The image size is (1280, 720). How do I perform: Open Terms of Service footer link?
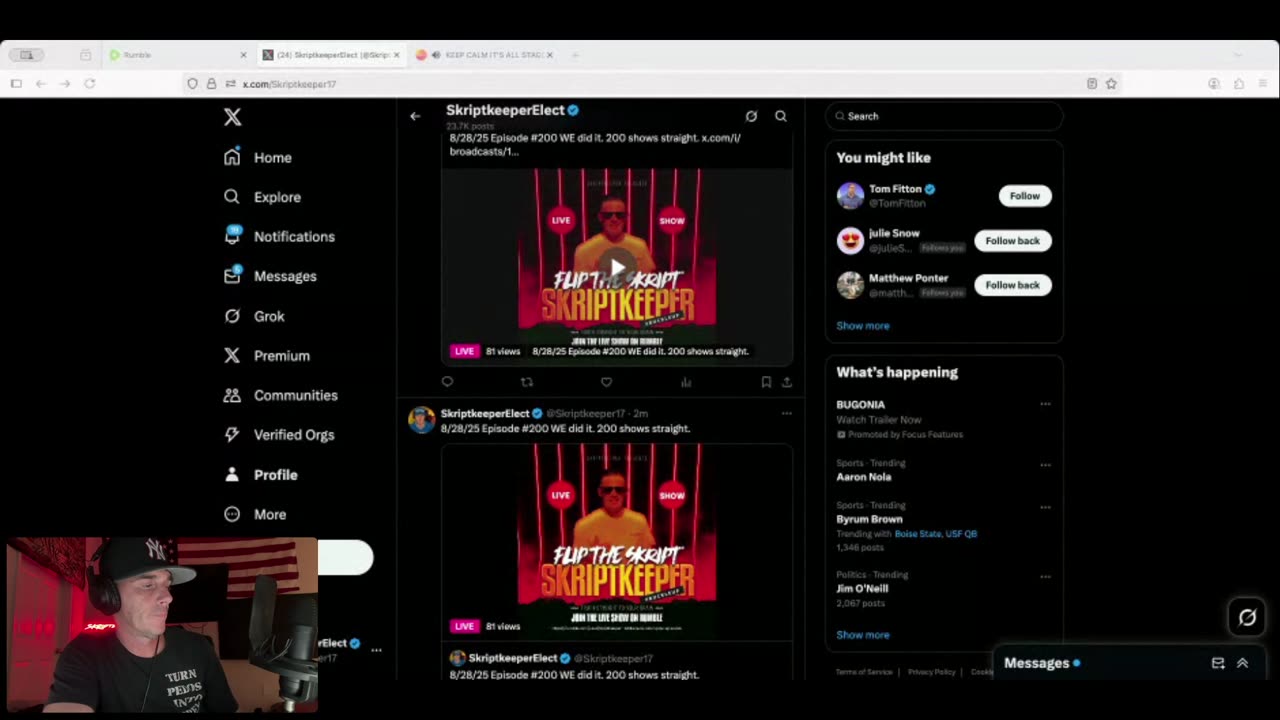(865, 672)
